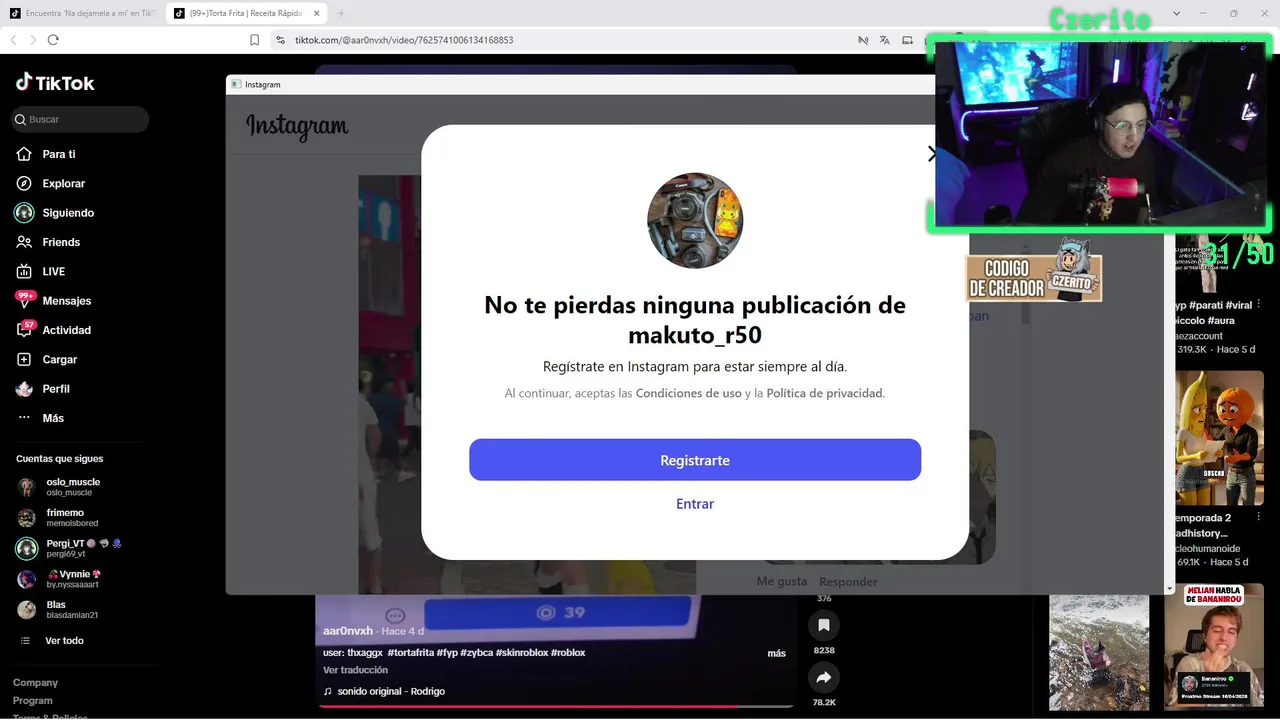Image resolution: width=1280 pixels, height=720 pixels.
Task: Click the share arrow icon
Action: 824,678
